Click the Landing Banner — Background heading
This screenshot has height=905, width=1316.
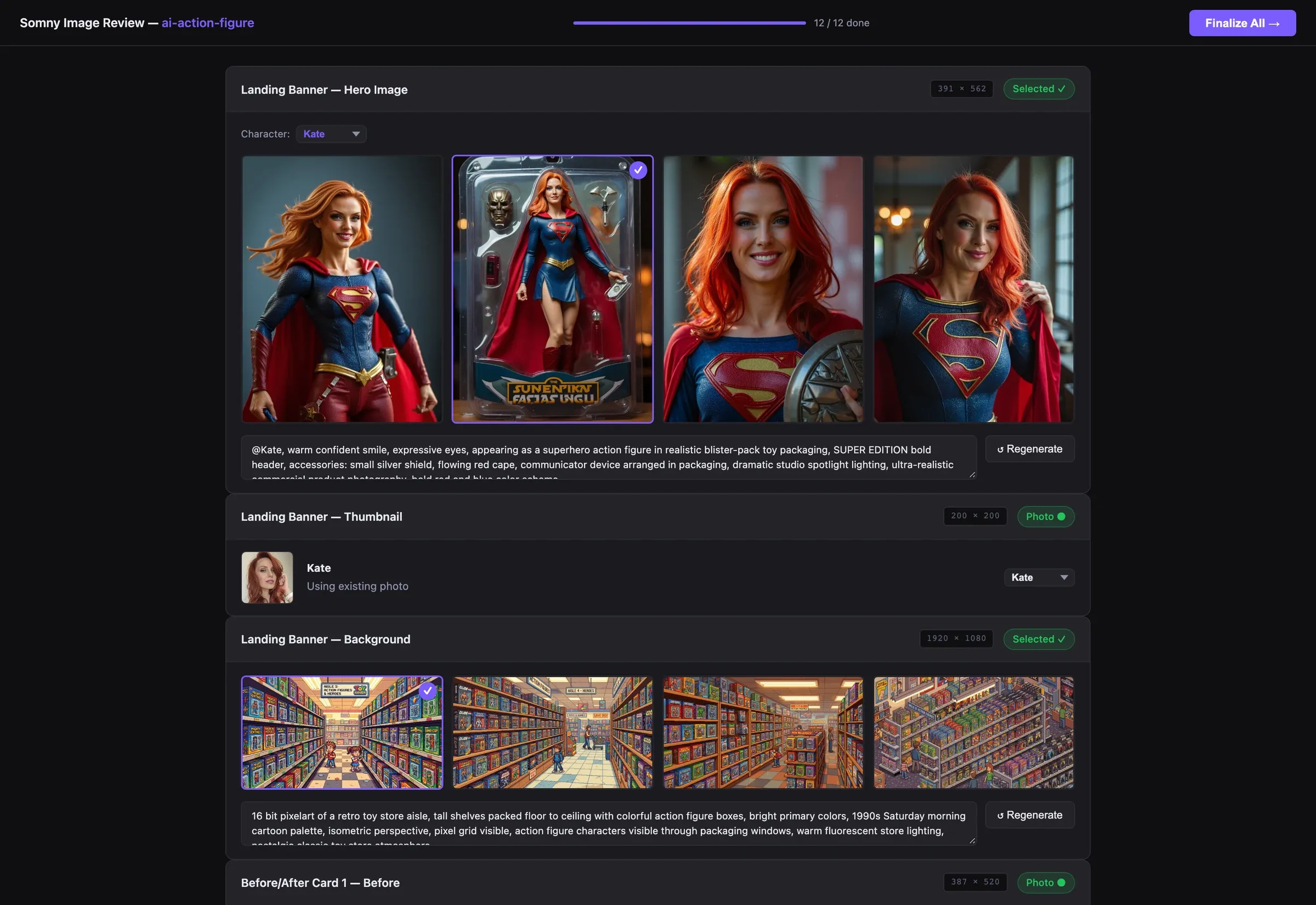(325, 639)
